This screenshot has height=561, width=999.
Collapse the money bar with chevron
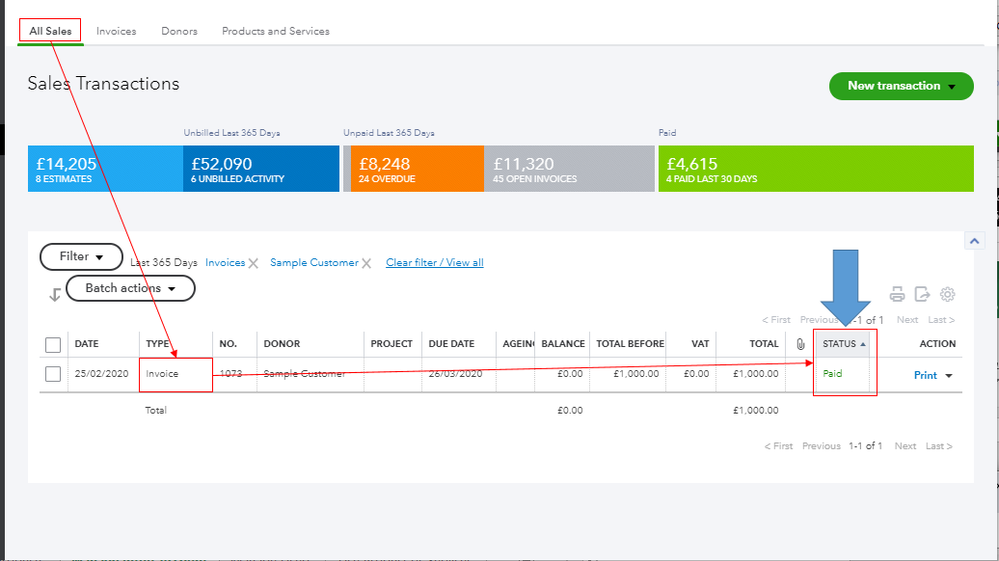[972, 241]
